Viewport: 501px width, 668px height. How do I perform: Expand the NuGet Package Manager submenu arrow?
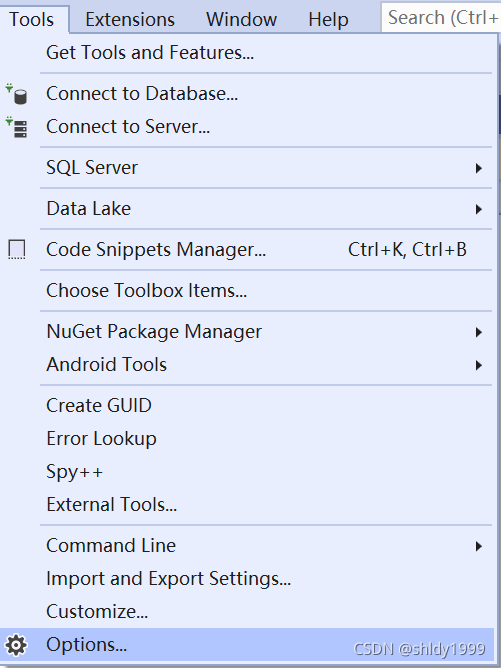click(x=479, y=332)
